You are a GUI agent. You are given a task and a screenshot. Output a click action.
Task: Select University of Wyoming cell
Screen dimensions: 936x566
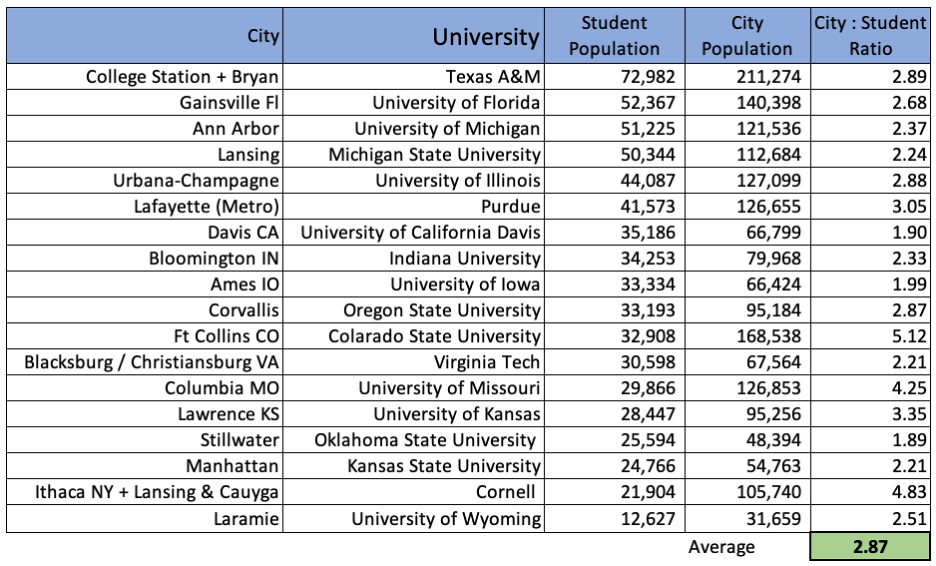pyautogui.click(x=446, y=519)
